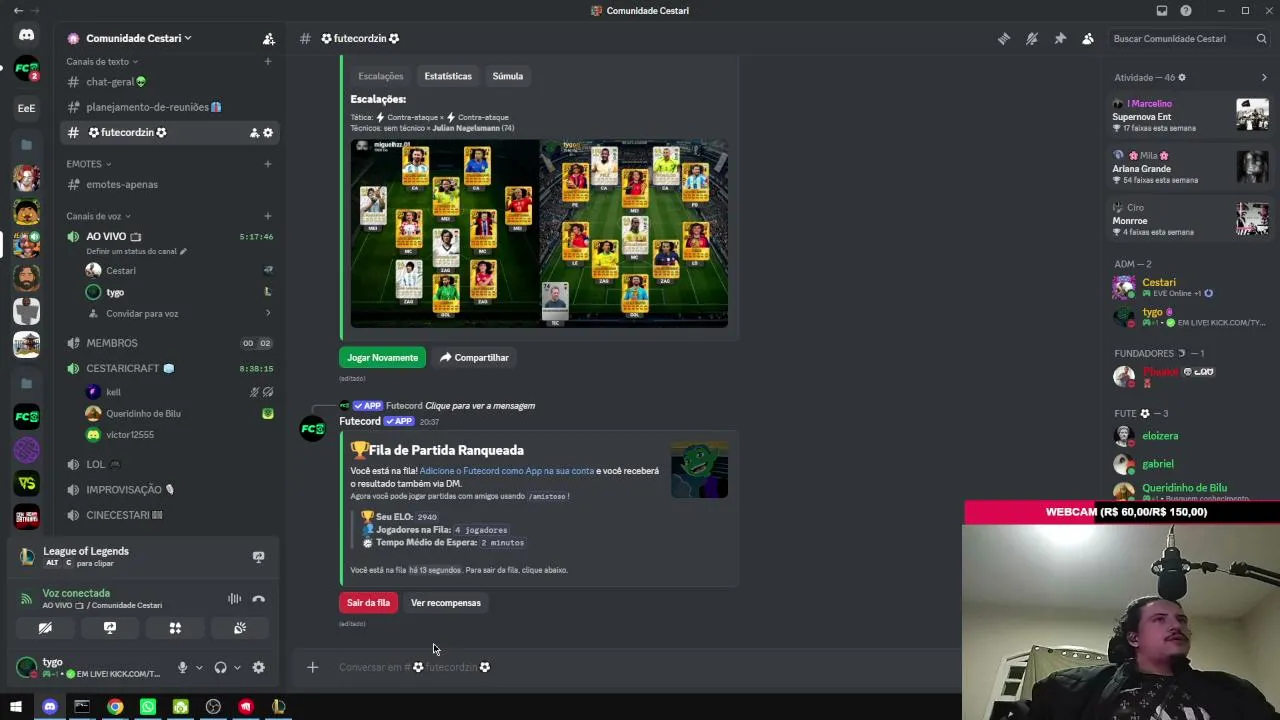The height and width of the screenshot is (720, 1280).
Task: Open the soundboard in voice panel
Action: 240,628
